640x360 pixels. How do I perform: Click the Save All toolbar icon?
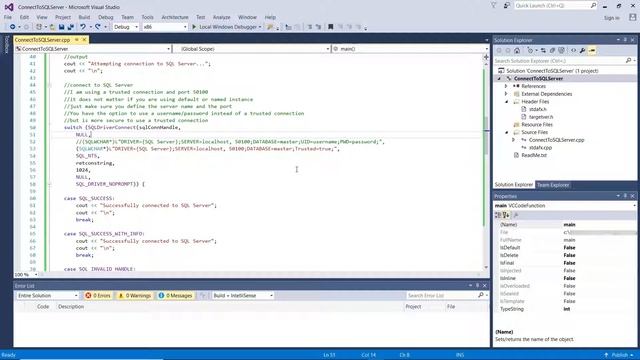coord(71,27)
